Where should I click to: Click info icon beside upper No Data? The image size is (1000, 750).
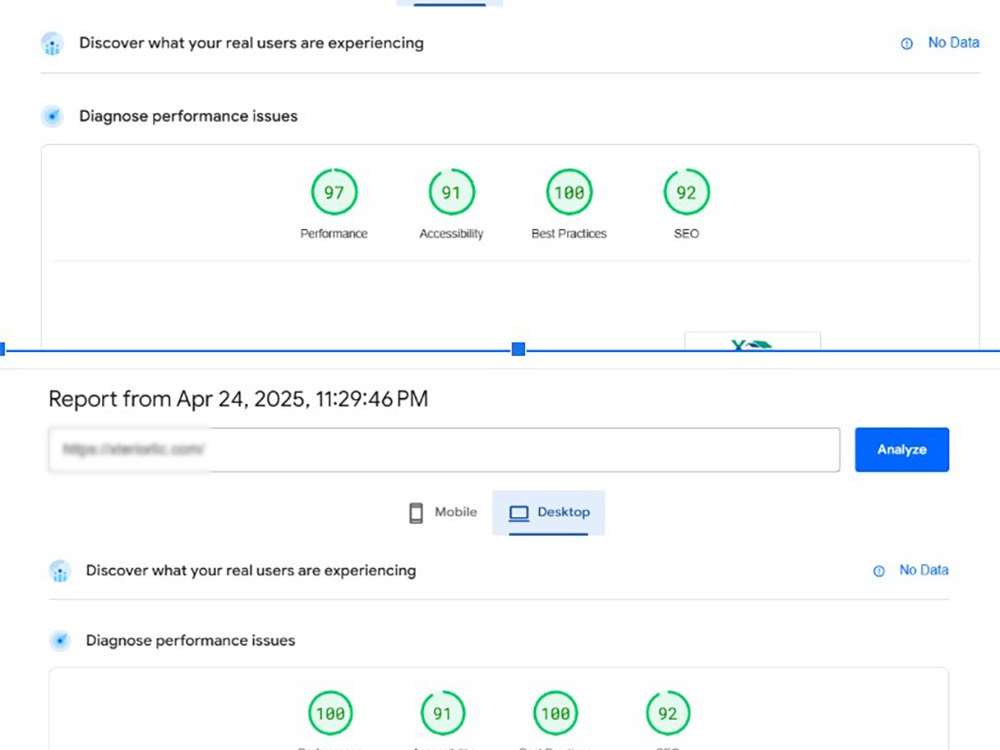(x=906, y=43)
